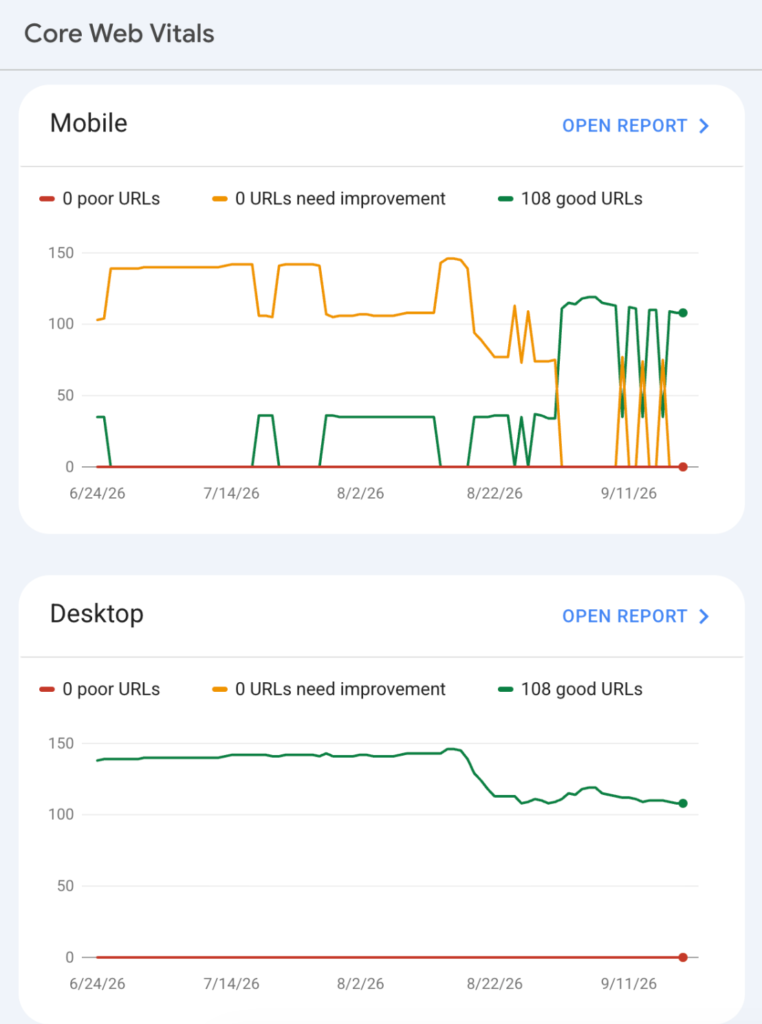Click the 6/24/26 date label on Mobile chart
Viewport: 762px width, 1024px height.
click(97, 493)
